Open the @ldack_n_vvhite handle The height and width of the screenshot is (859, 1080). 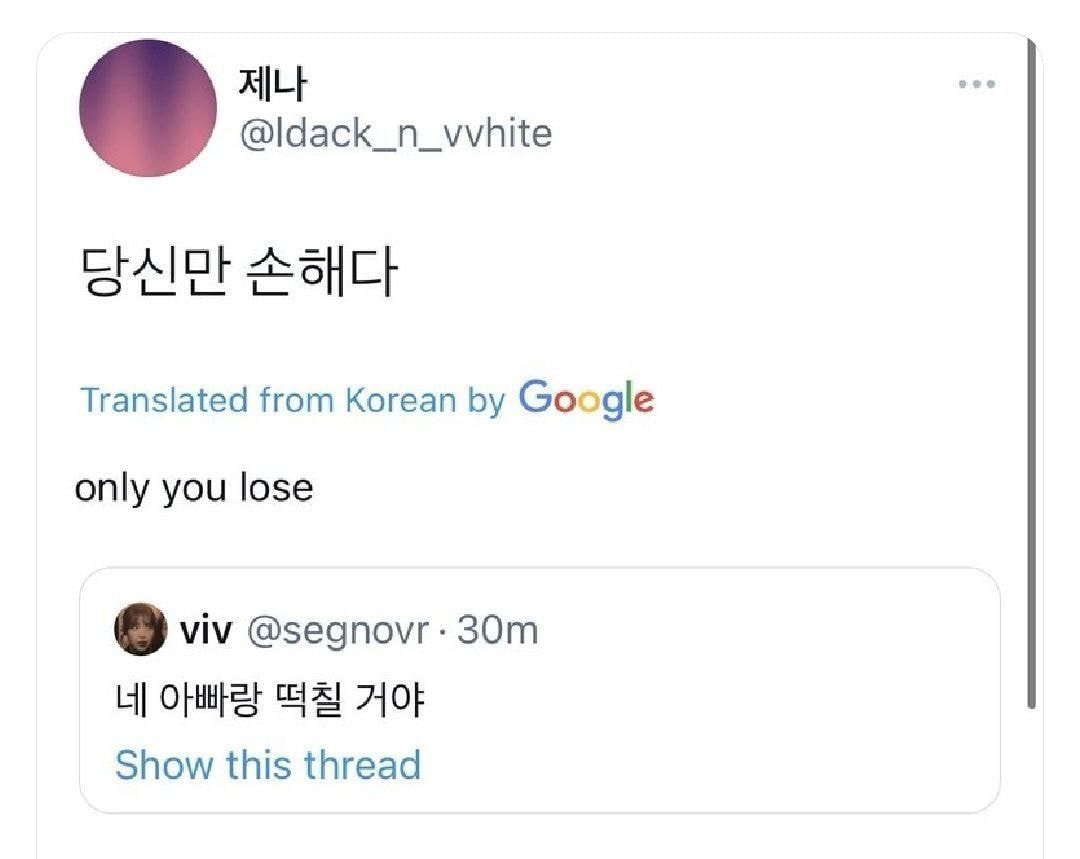click(395, 133)
